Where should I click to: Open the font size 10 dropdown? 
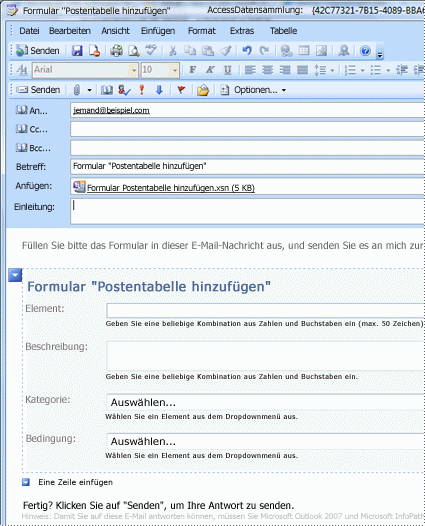coord(175,70)
